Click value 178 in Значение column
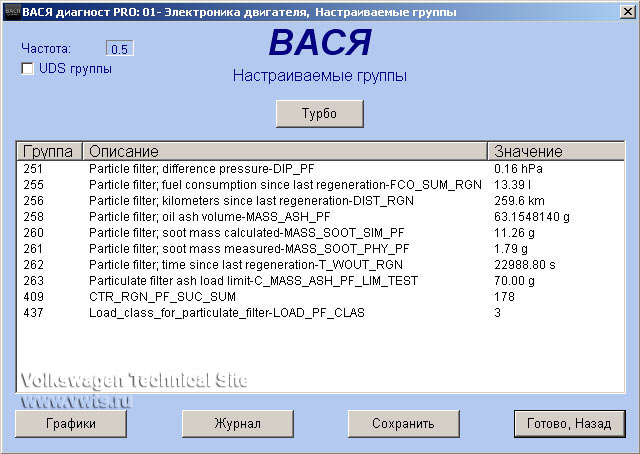640x454 pixels. [x=504, y=296]
